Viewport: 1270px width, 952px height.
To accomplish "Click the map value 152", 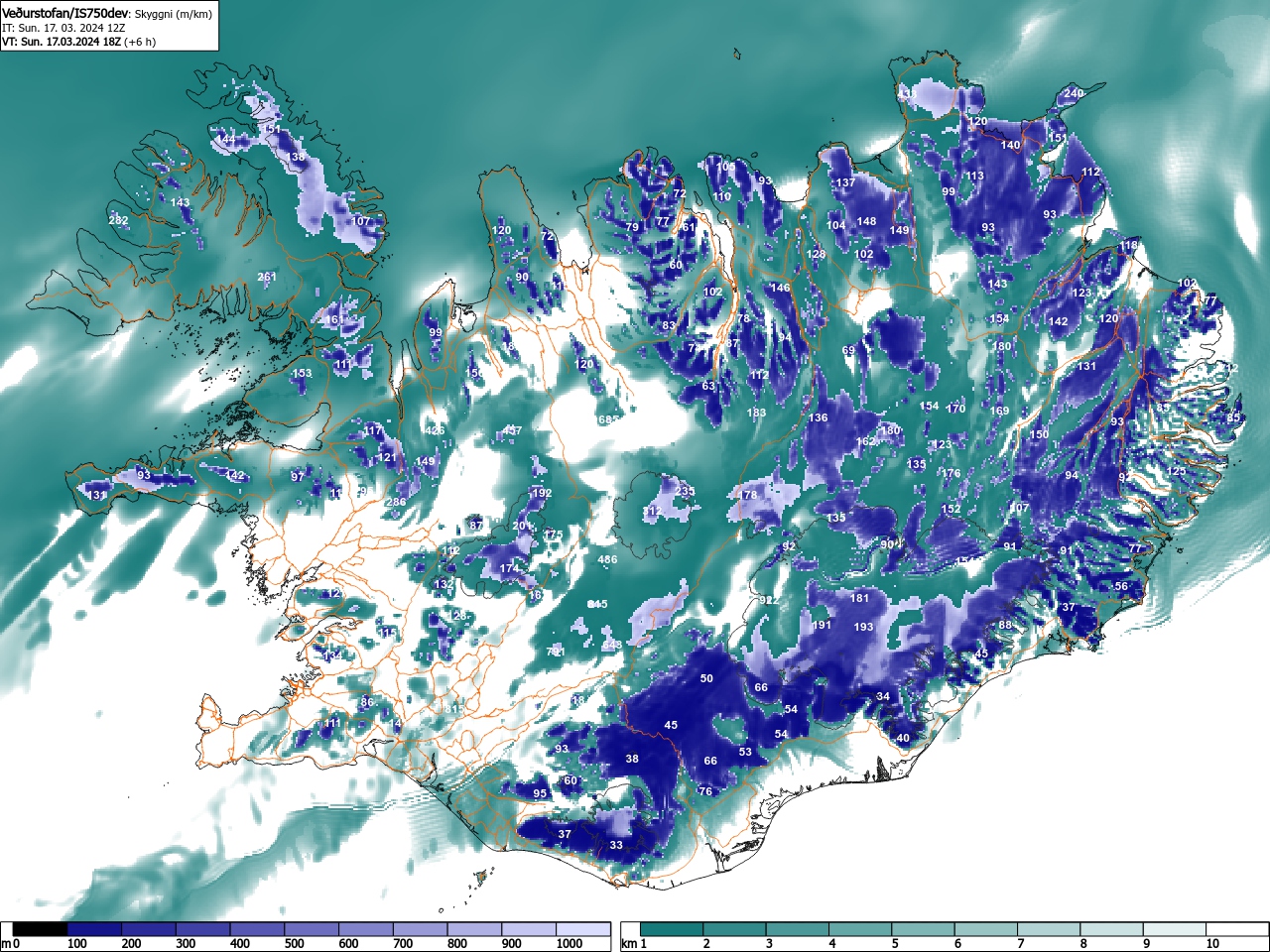I will (x=952, y=510).
